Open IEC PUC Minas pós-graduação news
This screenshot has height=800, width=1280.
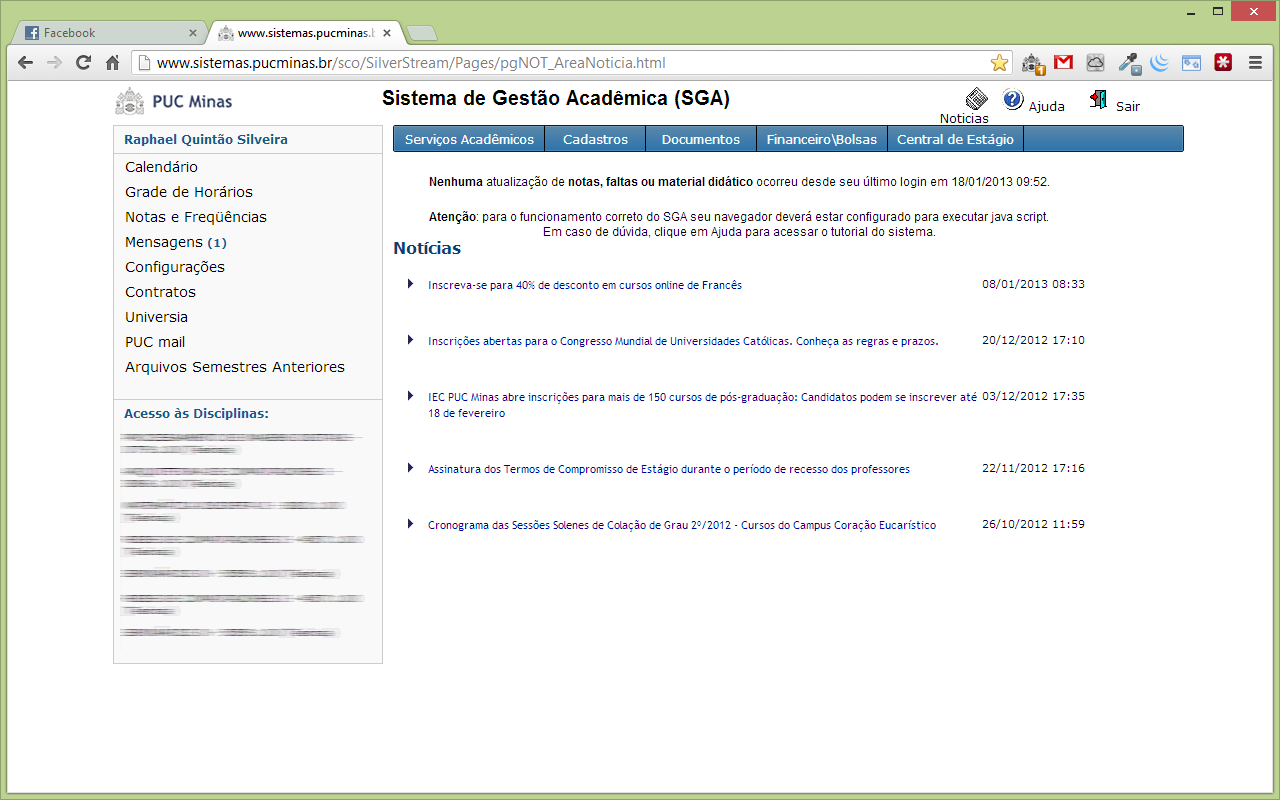coord(702,405)
